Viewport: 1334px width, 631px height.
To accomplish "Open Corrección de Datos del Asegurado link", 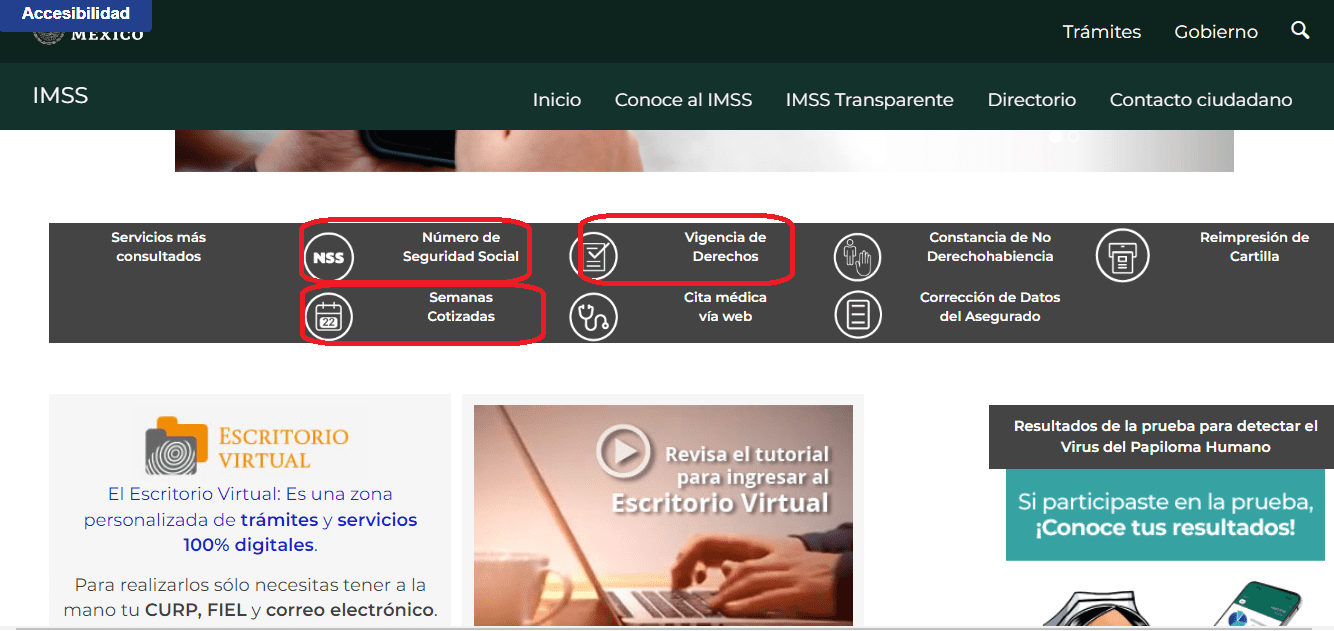I will tap(990, 307).
